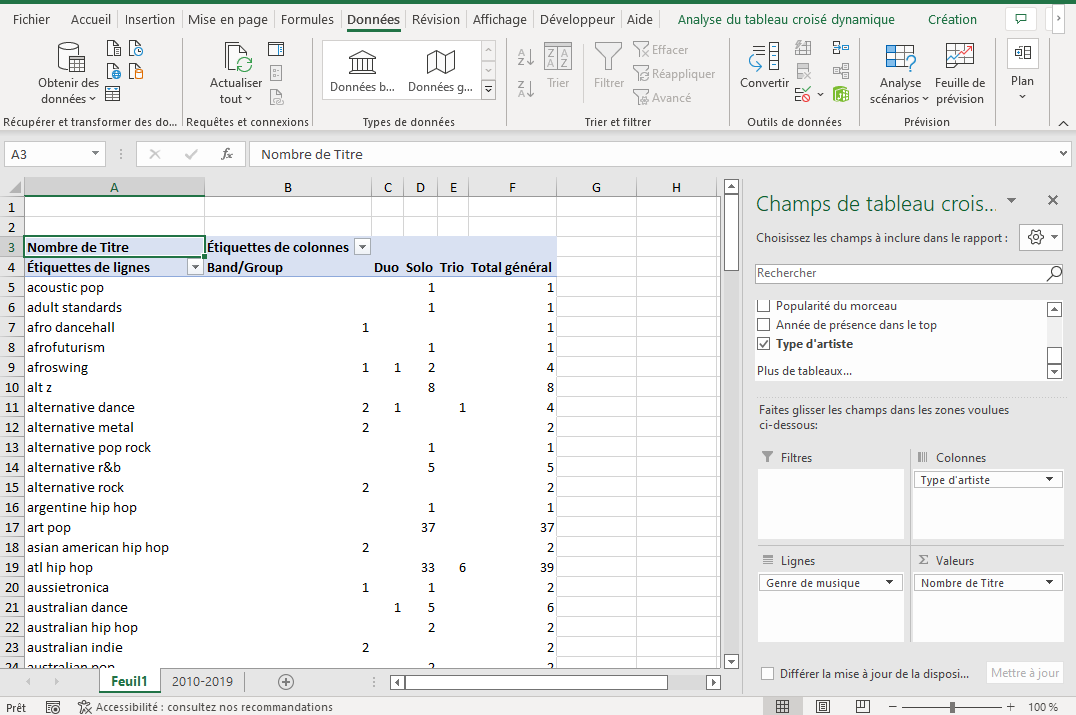
Task: Click the zoom in plus button
Action: (1010, 707)
